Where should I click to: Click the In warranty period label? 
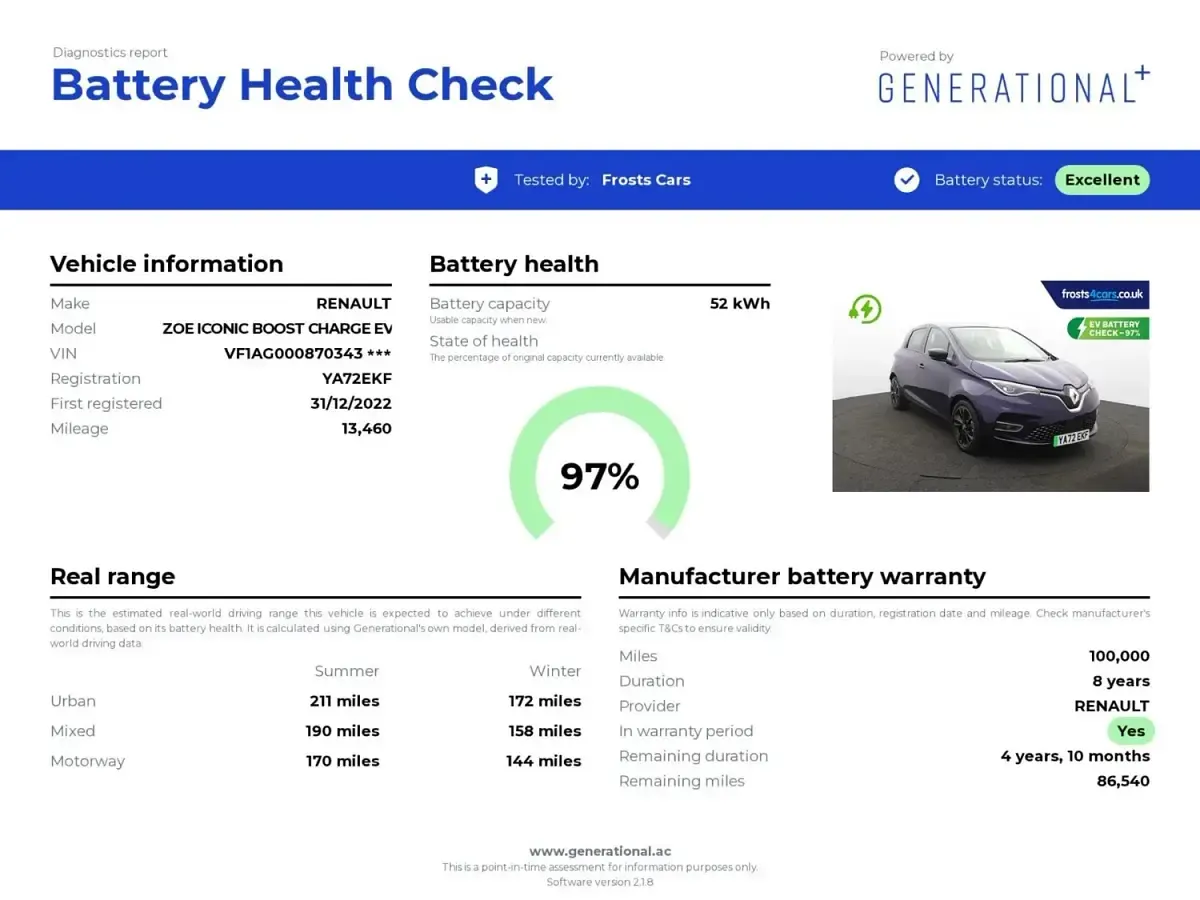coord(686,731)
